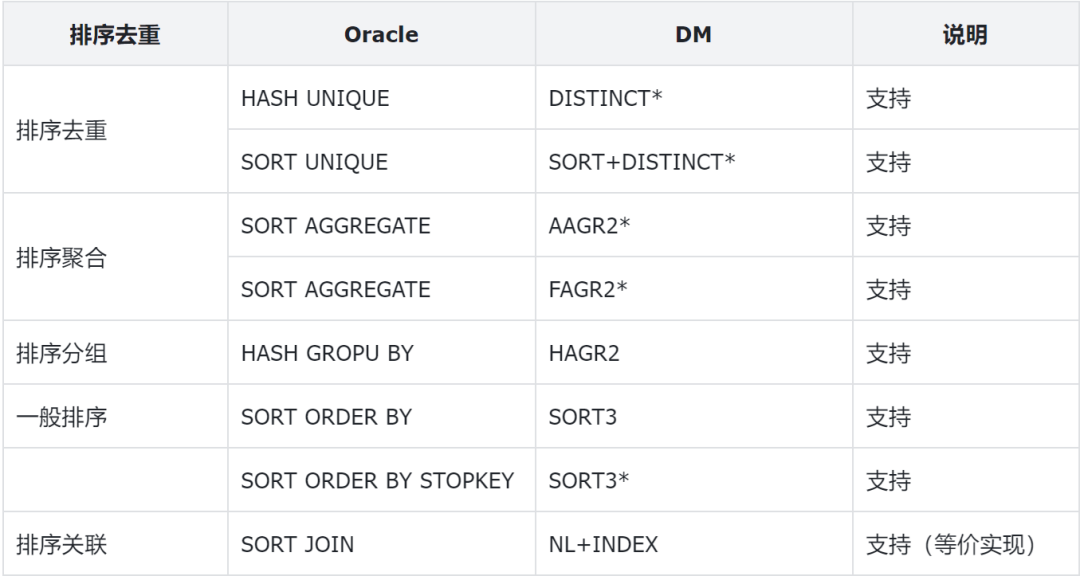1080x576 pixels.
Task: Click the DM column header
Action: click(693, 35)
